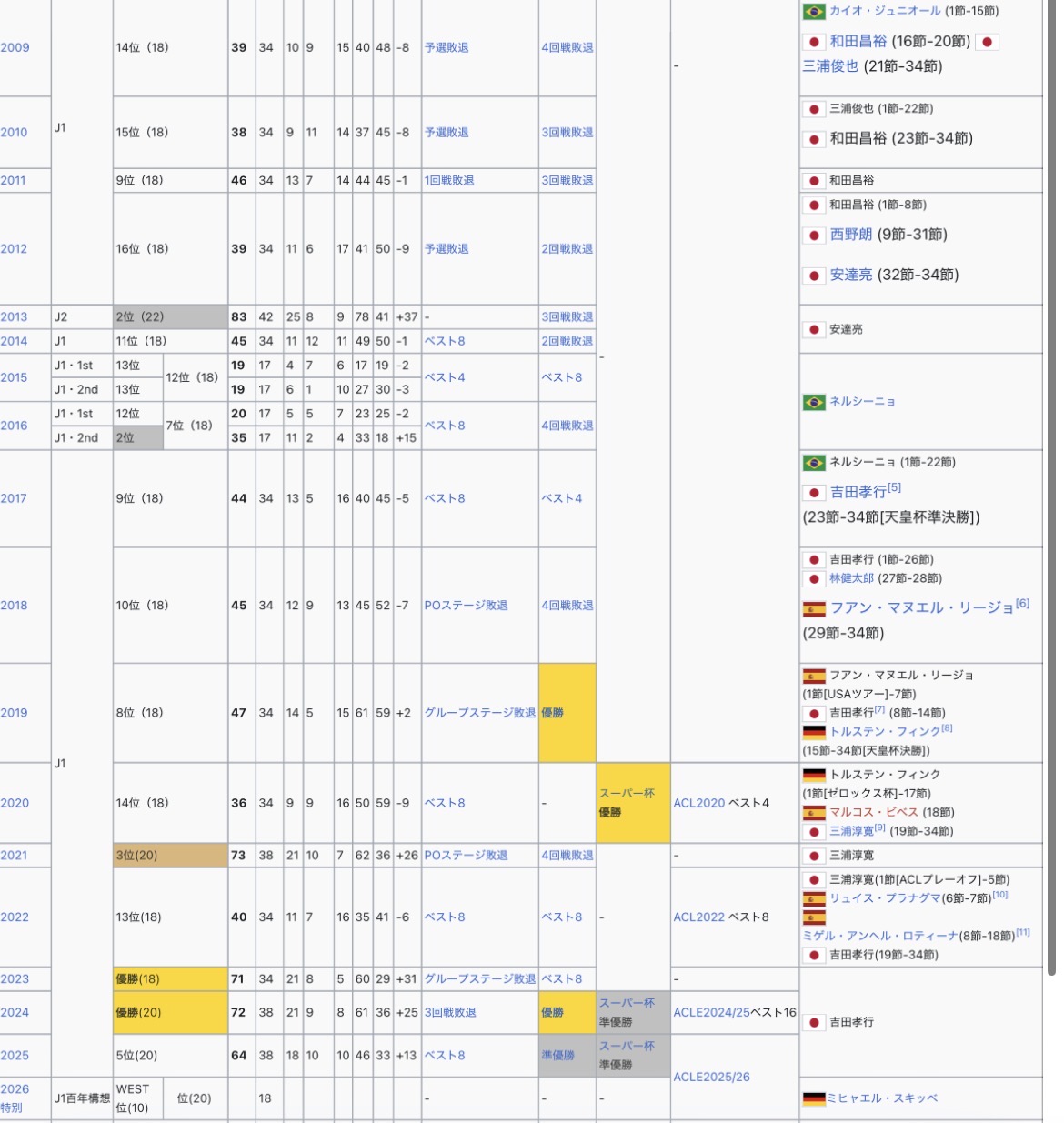Open the 2026 特別 season link

click(15, 1098)
